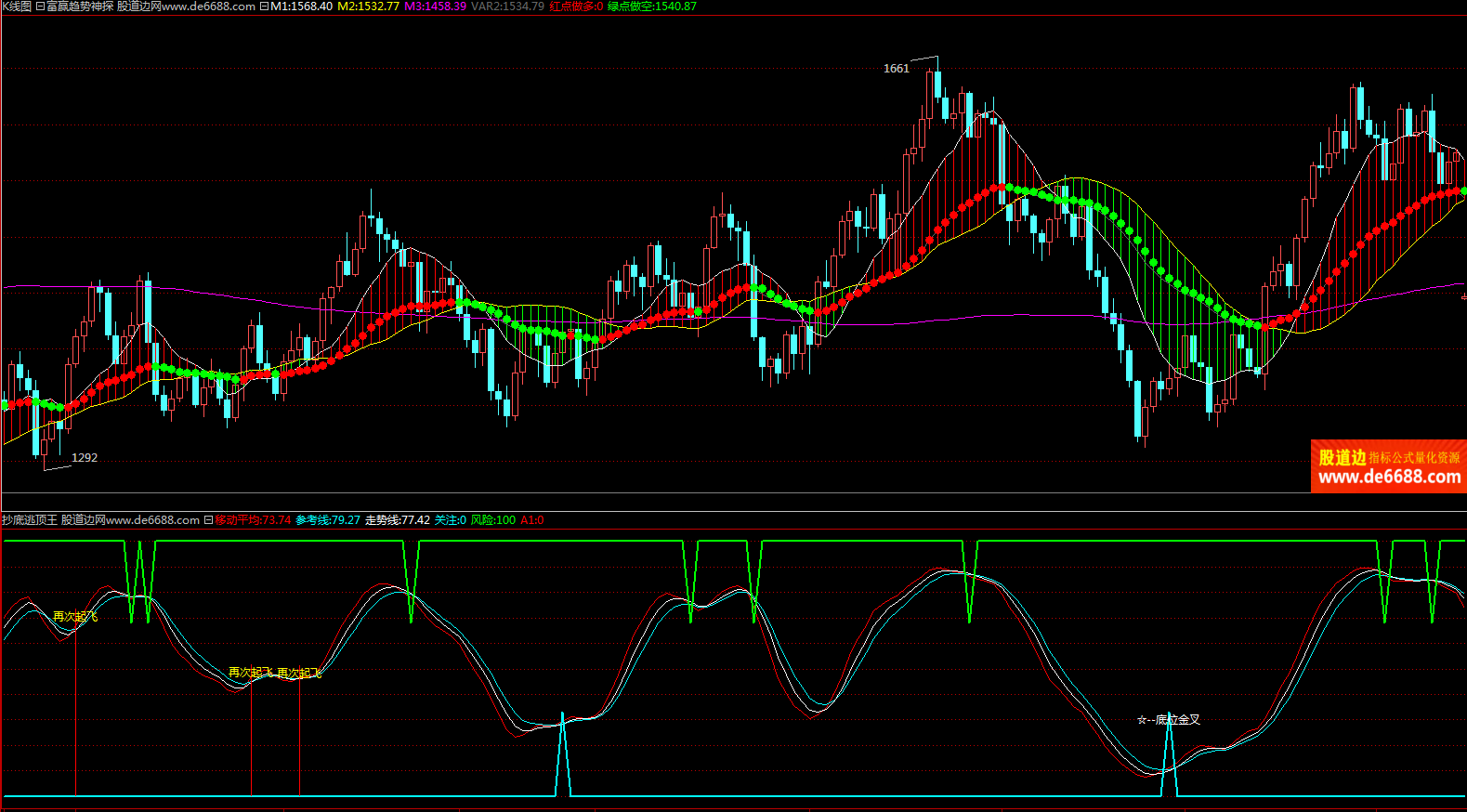This screenshot has width=1467, height=812.
Task: Click the 1661 high price label
Action: tap(896, 69)
